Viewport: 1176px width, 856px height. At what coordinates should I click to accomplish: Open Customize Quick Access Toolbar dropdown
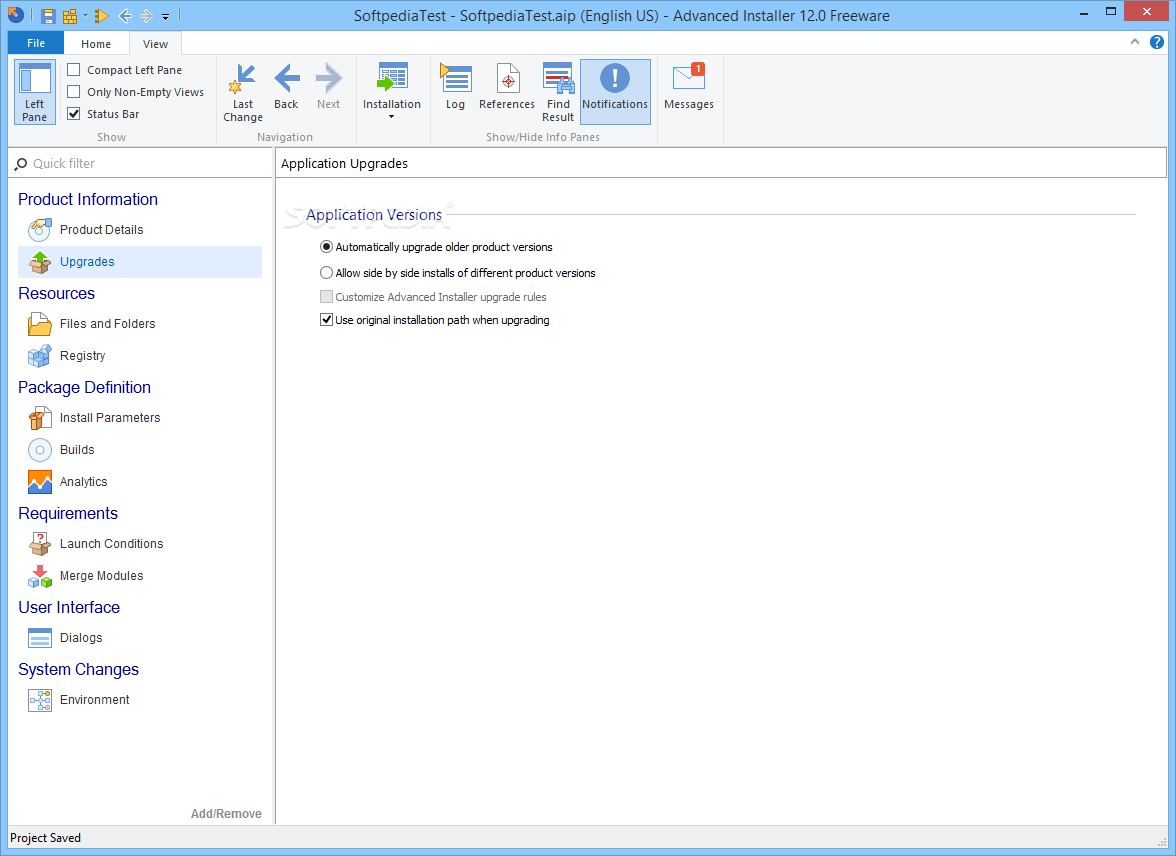[x=166, y=16]
